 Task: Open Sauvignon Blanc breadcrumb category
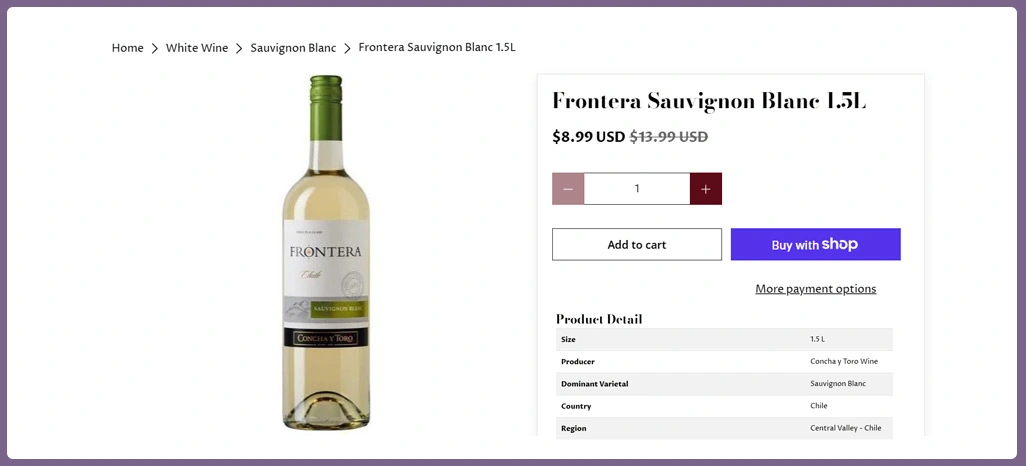(x=293, y=48)
